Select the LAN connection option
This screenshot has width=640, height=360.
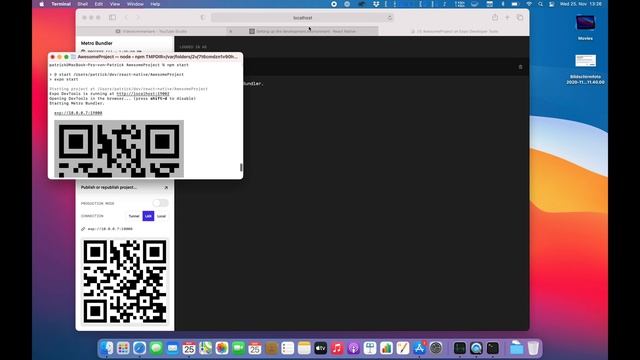click(148, 216)
